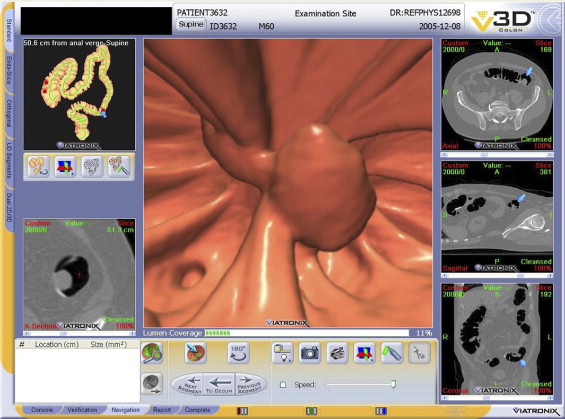Screen dimensions: 565x419
Task: Click the Slice 381 label in Sagittal view
Action: coord(543,169)
